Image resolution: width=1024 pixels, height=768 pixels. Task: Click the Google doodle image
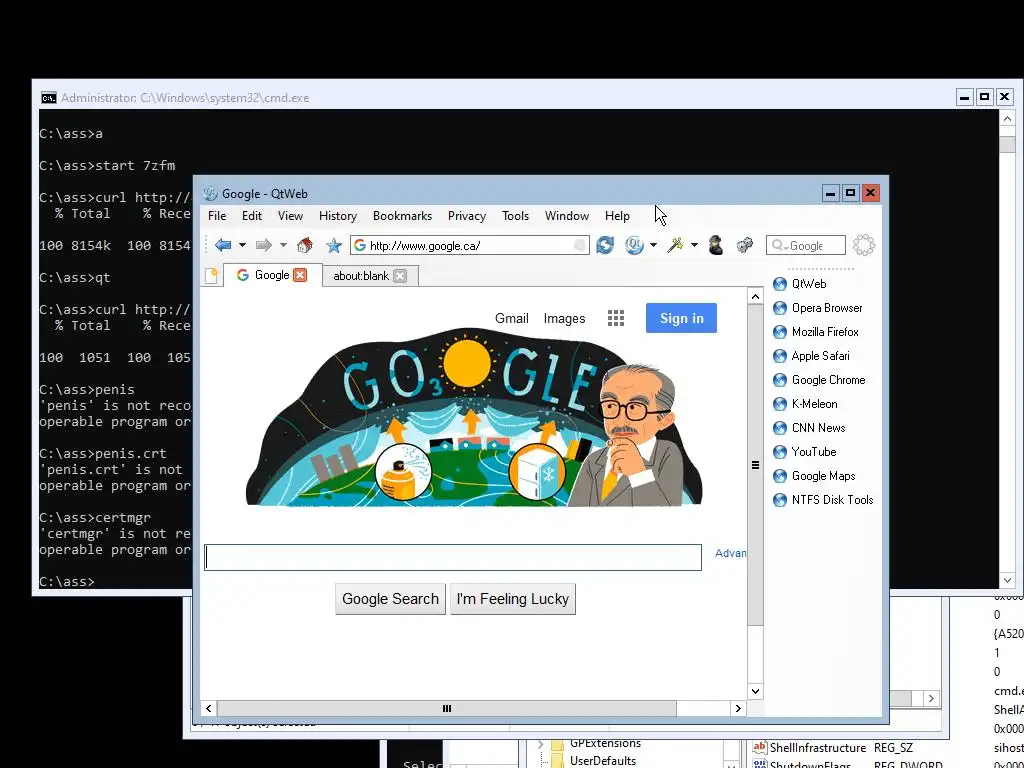pos(474,418)
